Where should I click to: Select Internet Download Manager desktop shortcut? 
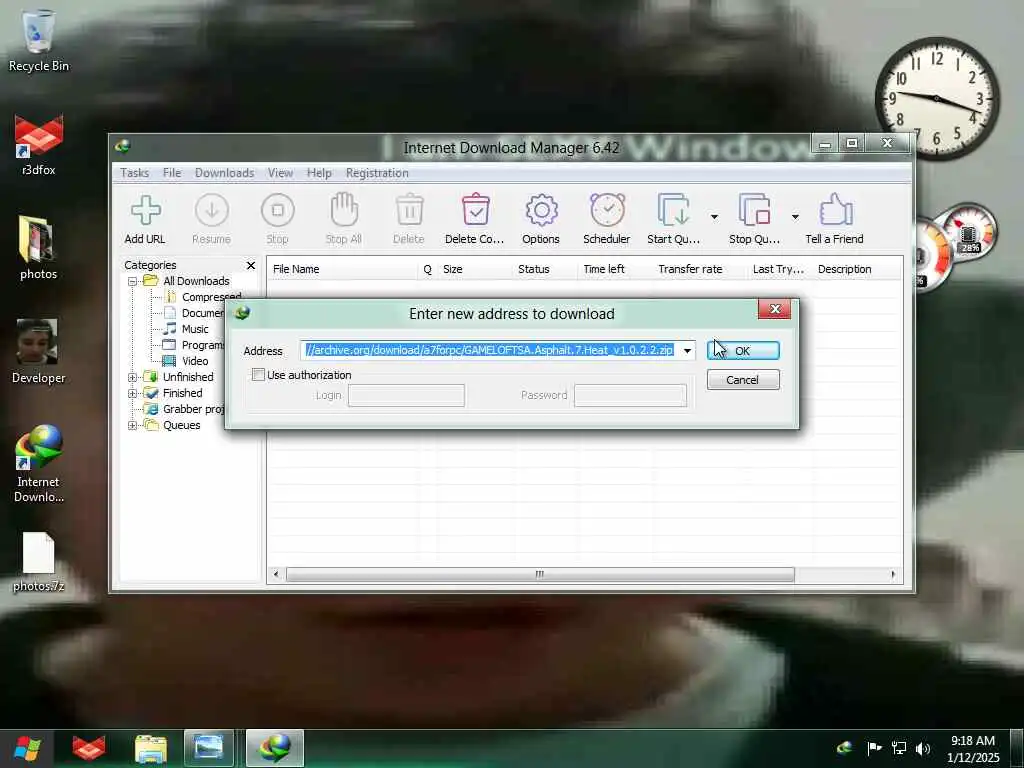[39, 464]
